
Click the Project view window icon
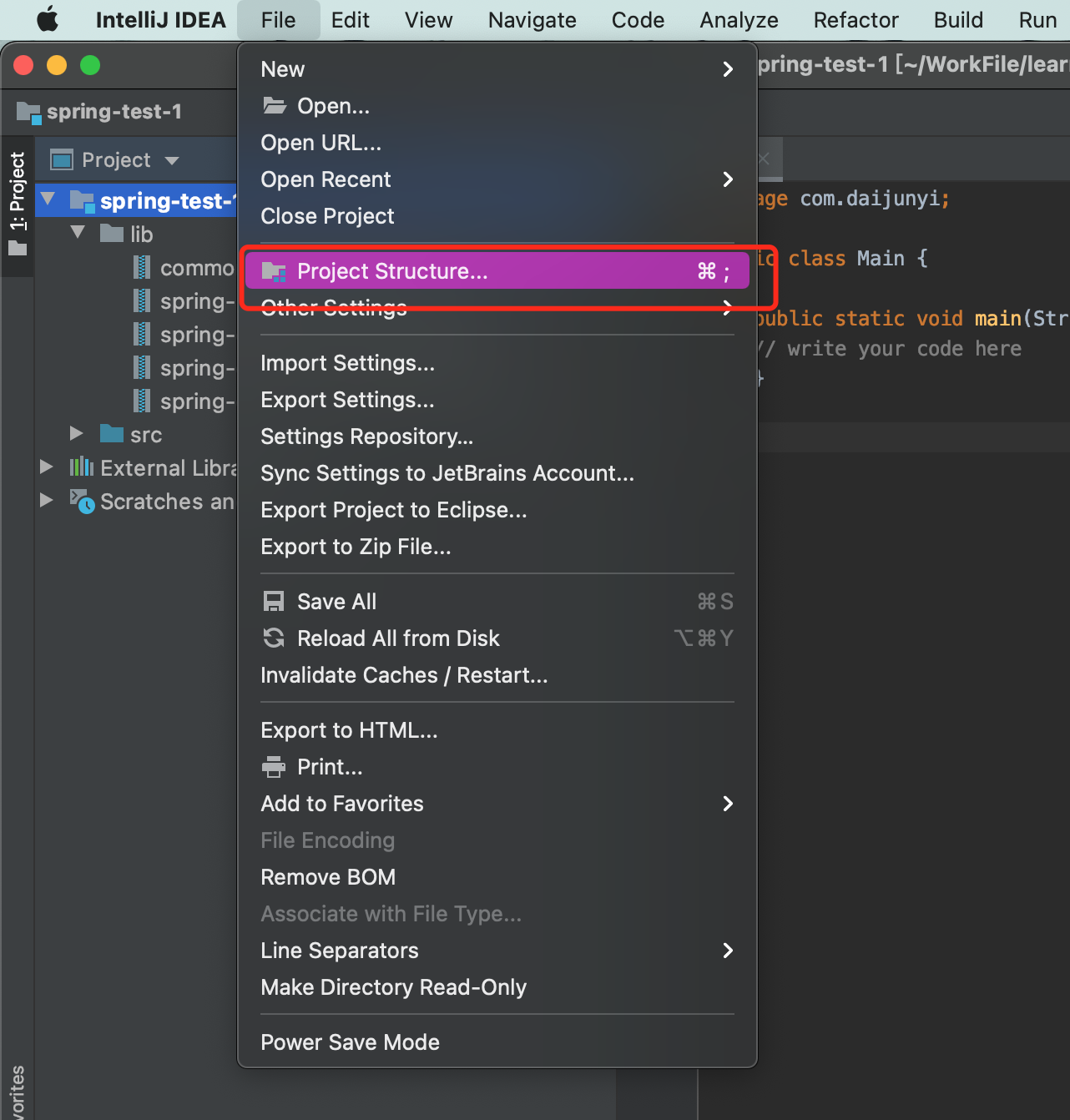coord(62,159)
